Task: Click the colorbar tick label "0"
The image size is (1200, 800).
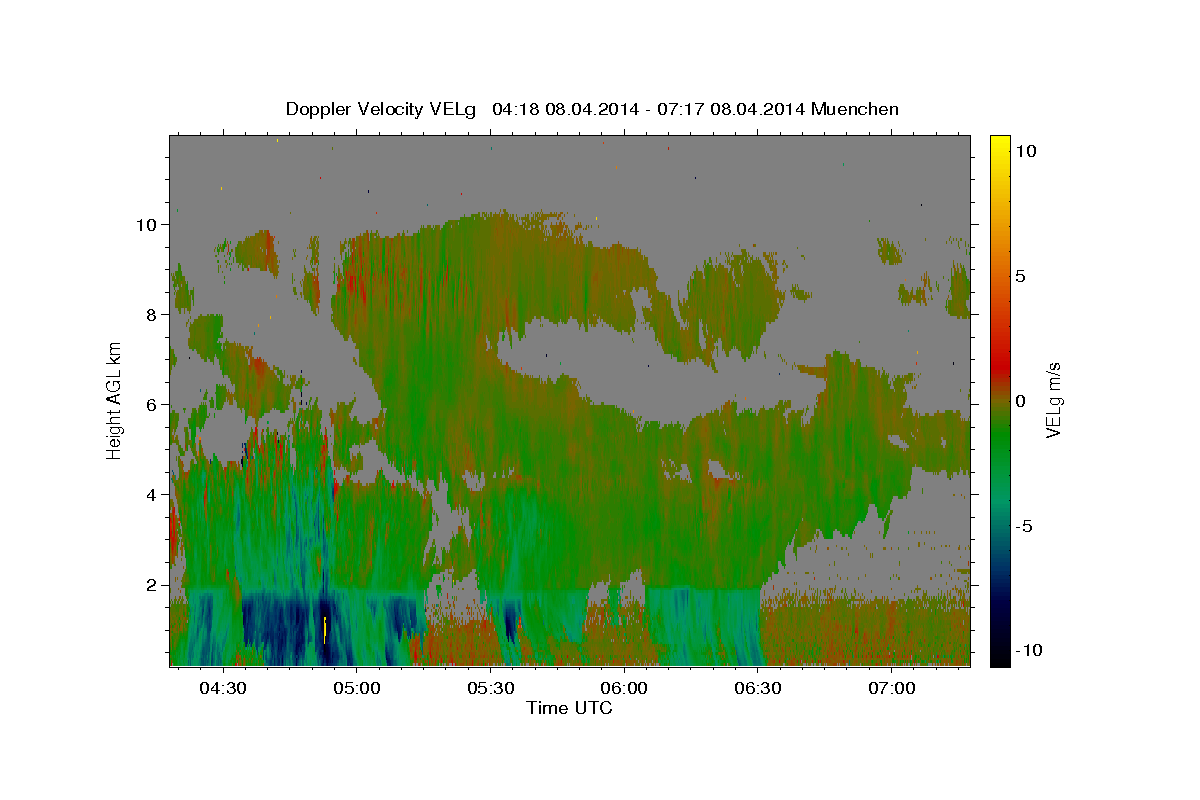Action: [1021, 401]
